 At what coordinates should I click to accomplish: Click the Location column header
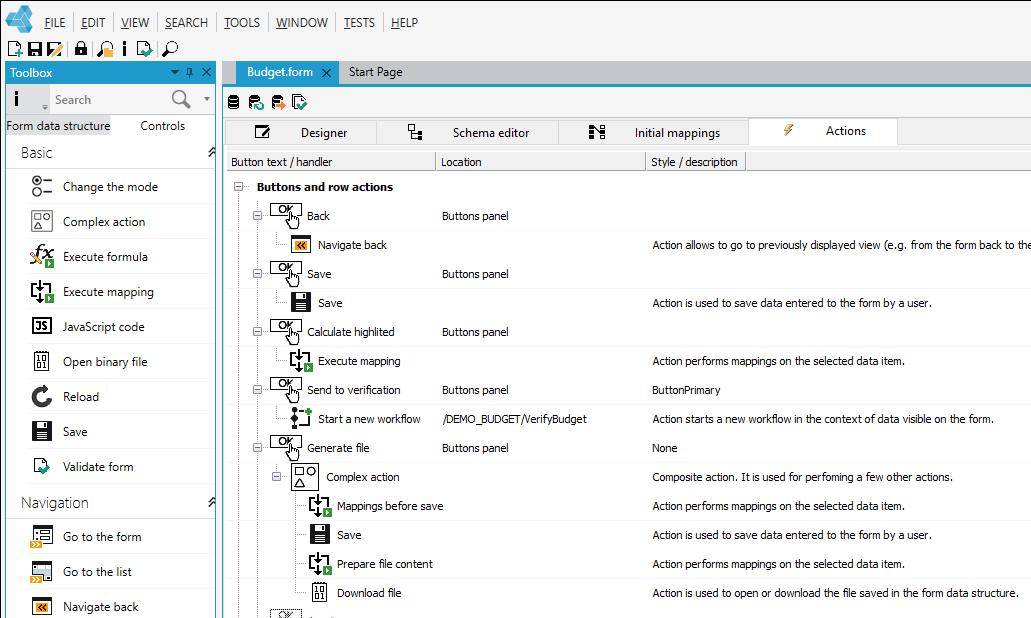click(x=540, y=162)
